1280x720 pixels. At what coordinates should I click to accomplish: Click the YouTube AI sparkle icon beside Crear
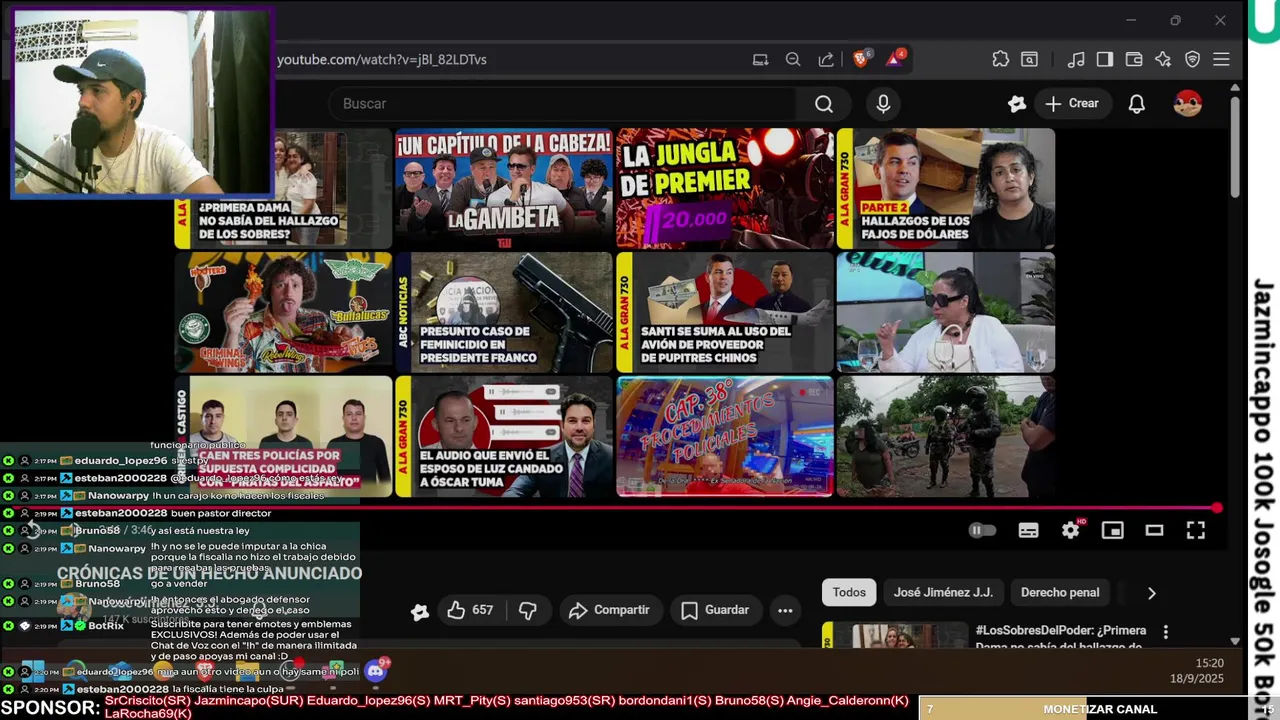click(x=1017, y=104)
